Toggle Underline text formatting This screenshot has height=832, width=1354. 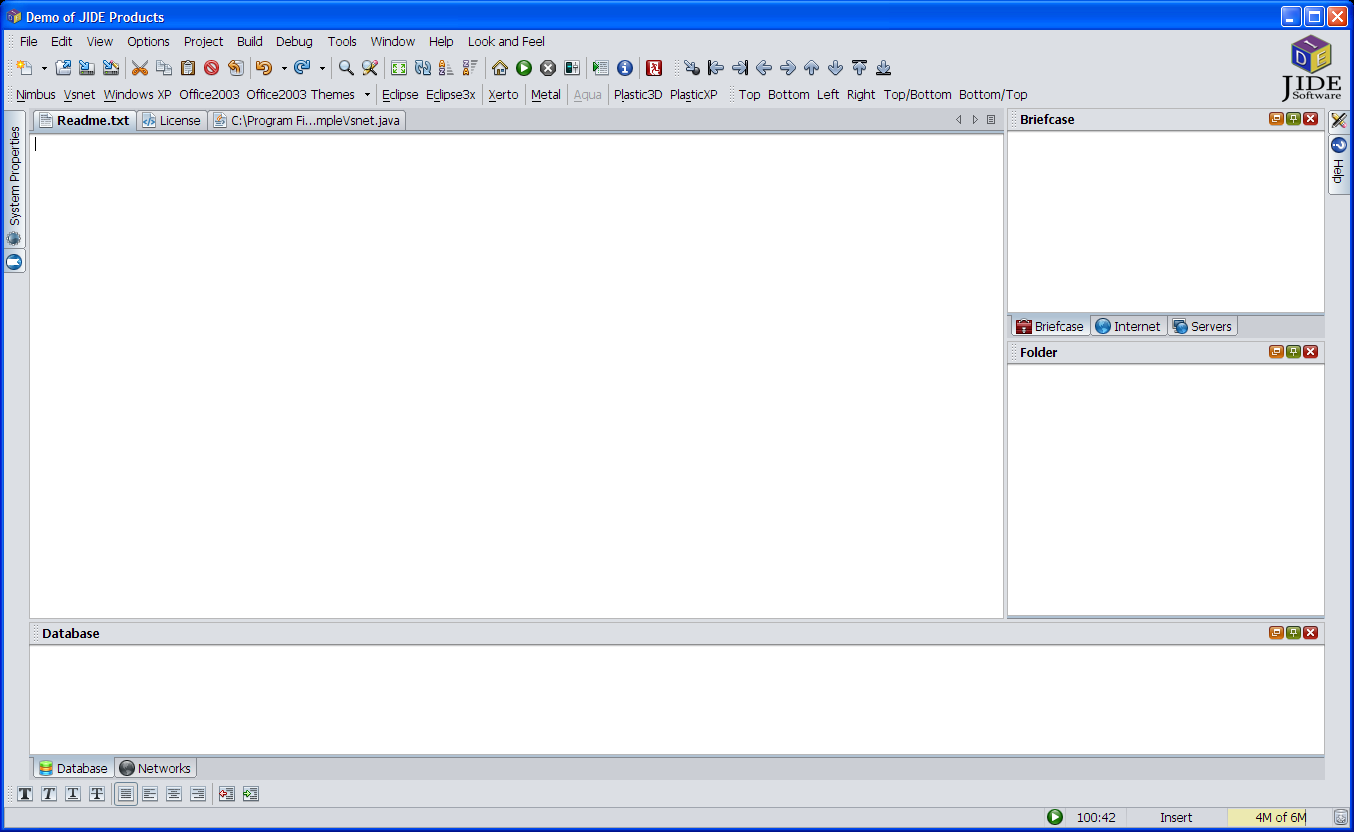[x=73, y=794]
